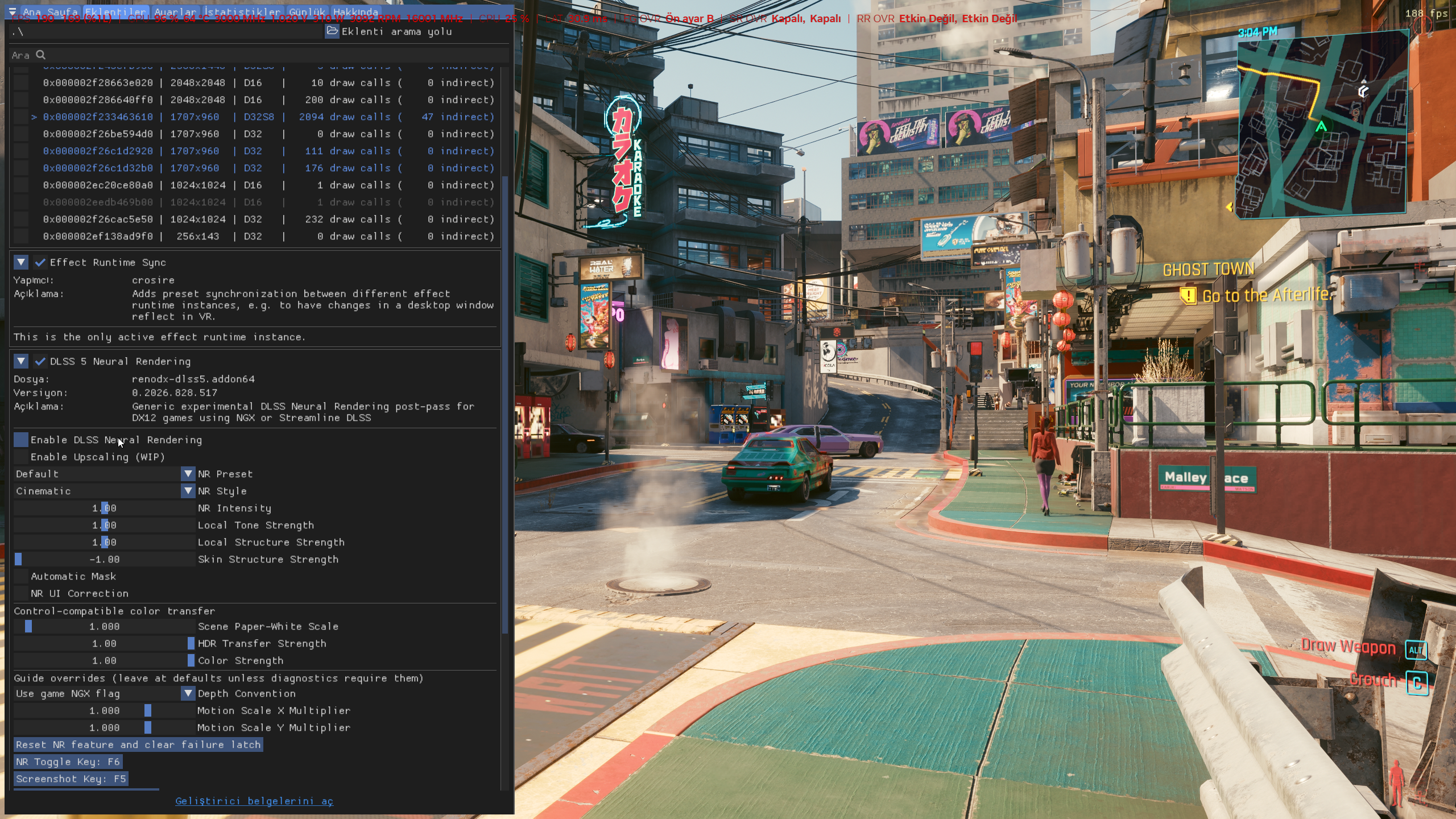The height and width of the screenshot is (819, 1456).
Task: Click the ALT key hint icon
Action: (x=1416, y=650)
